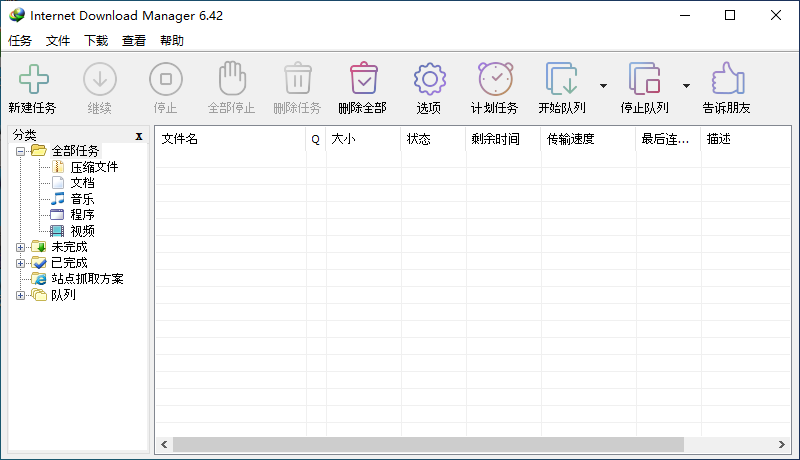Screen dimensions: 800x460
Task: Click the 开始队列 (Start Queue) icon
Action: click(561, 79)
